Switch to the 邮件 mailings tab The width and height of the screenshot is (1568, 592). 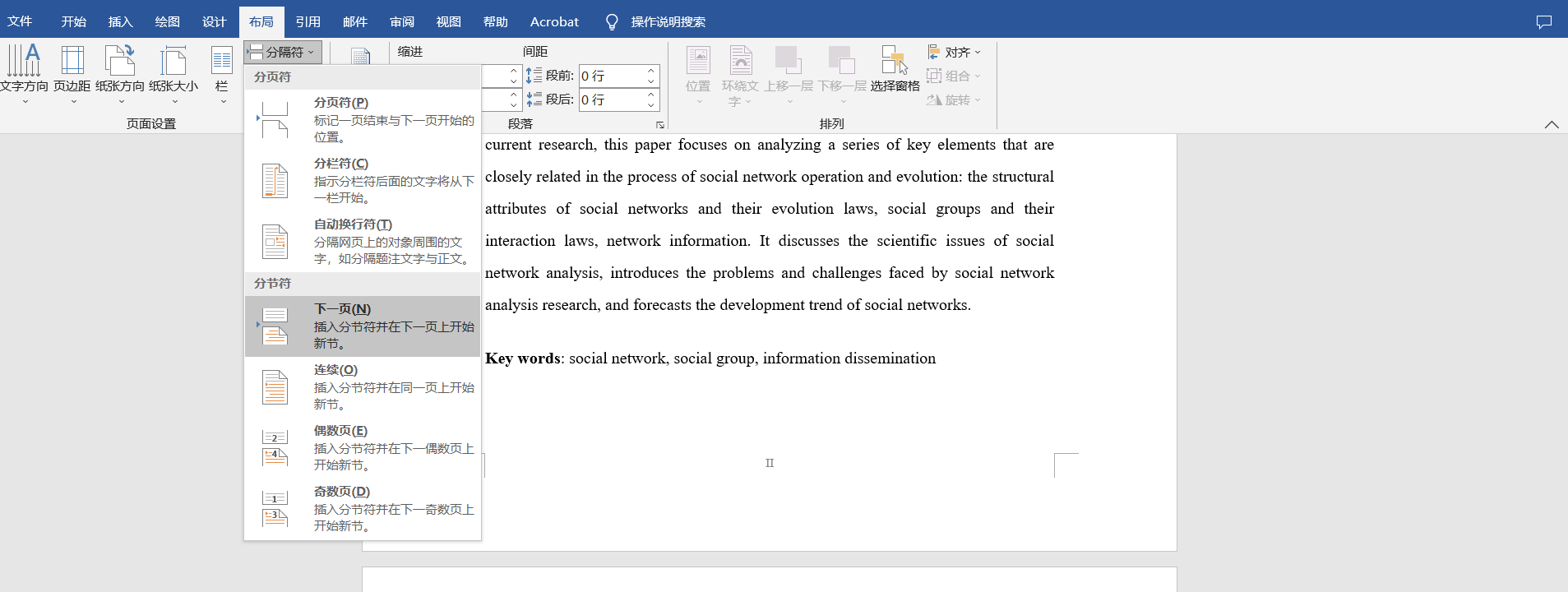[x=355, y=21]
